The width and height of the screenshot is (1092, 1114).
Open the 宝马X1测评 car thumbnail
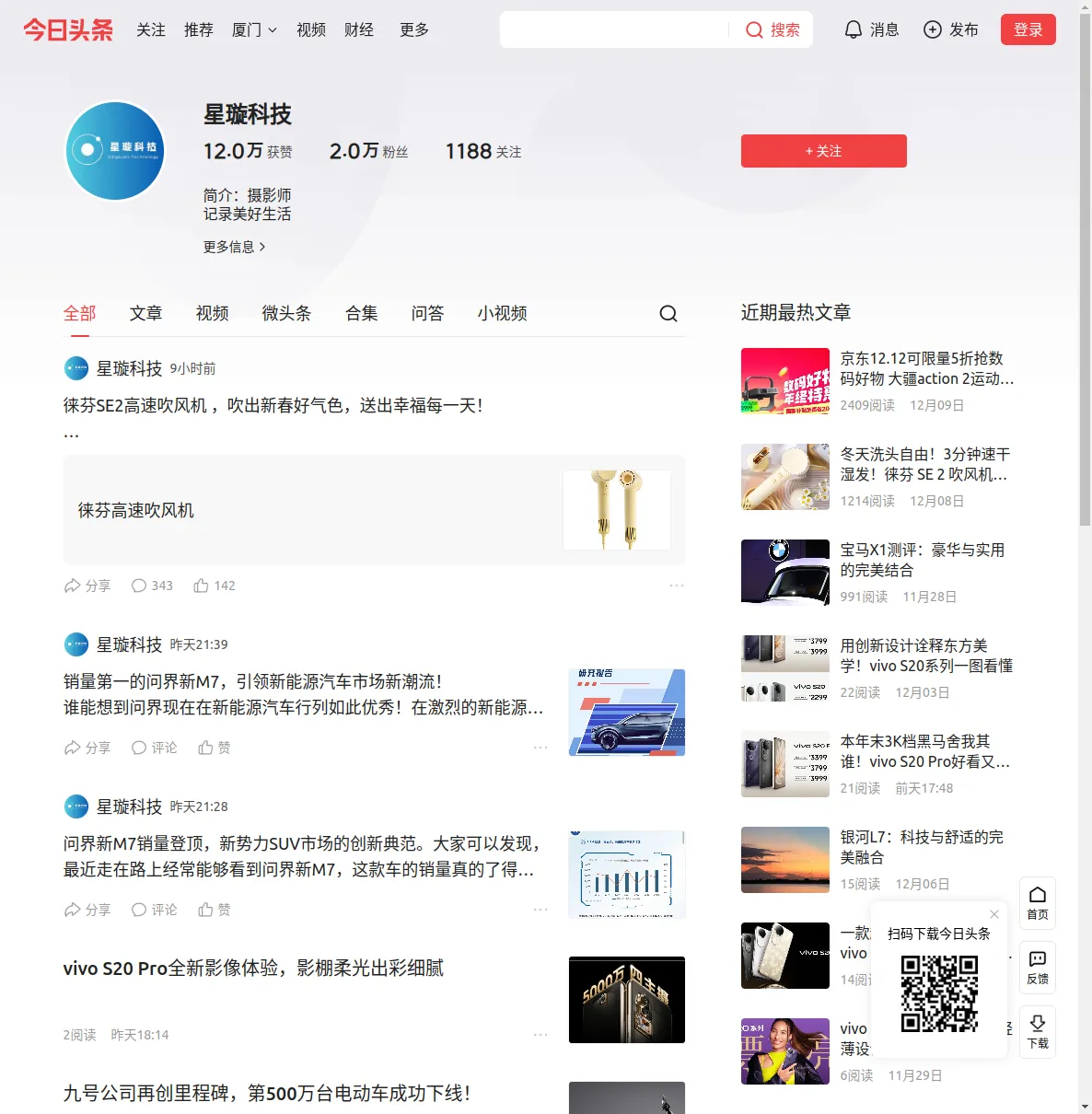coord(785,573)
